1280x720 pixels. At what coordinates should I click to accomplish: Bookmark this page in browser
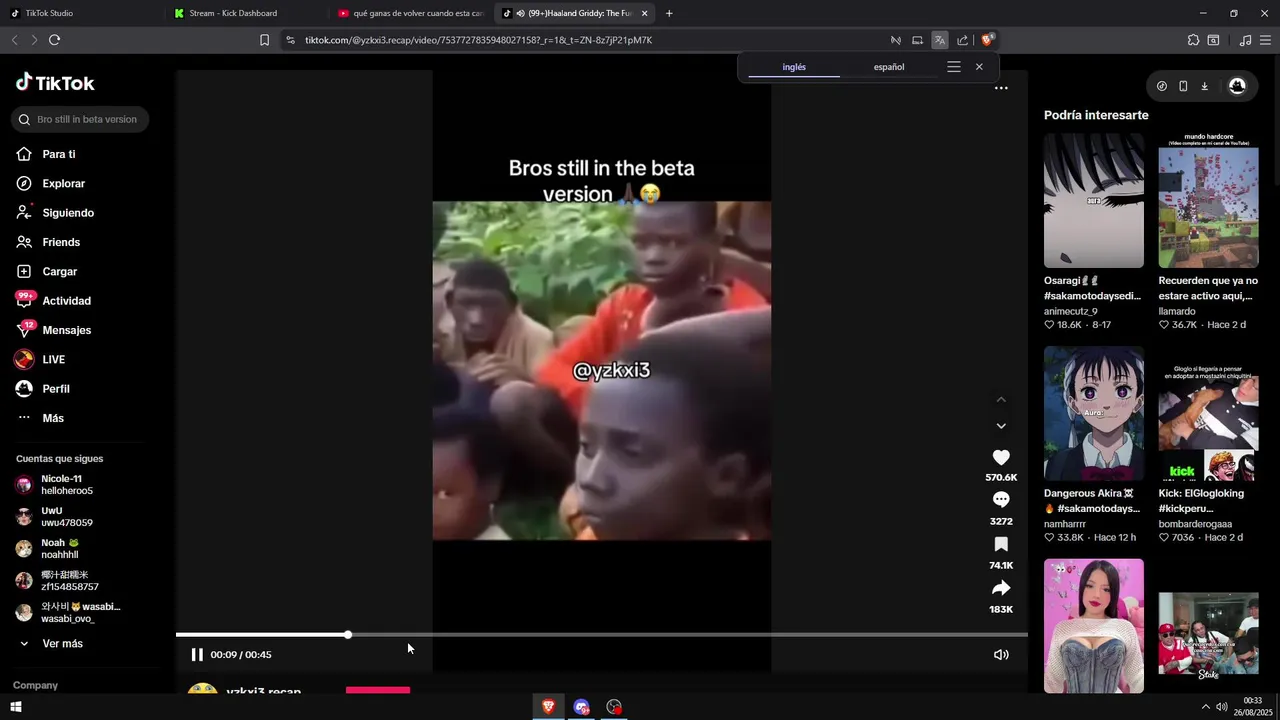264,40
